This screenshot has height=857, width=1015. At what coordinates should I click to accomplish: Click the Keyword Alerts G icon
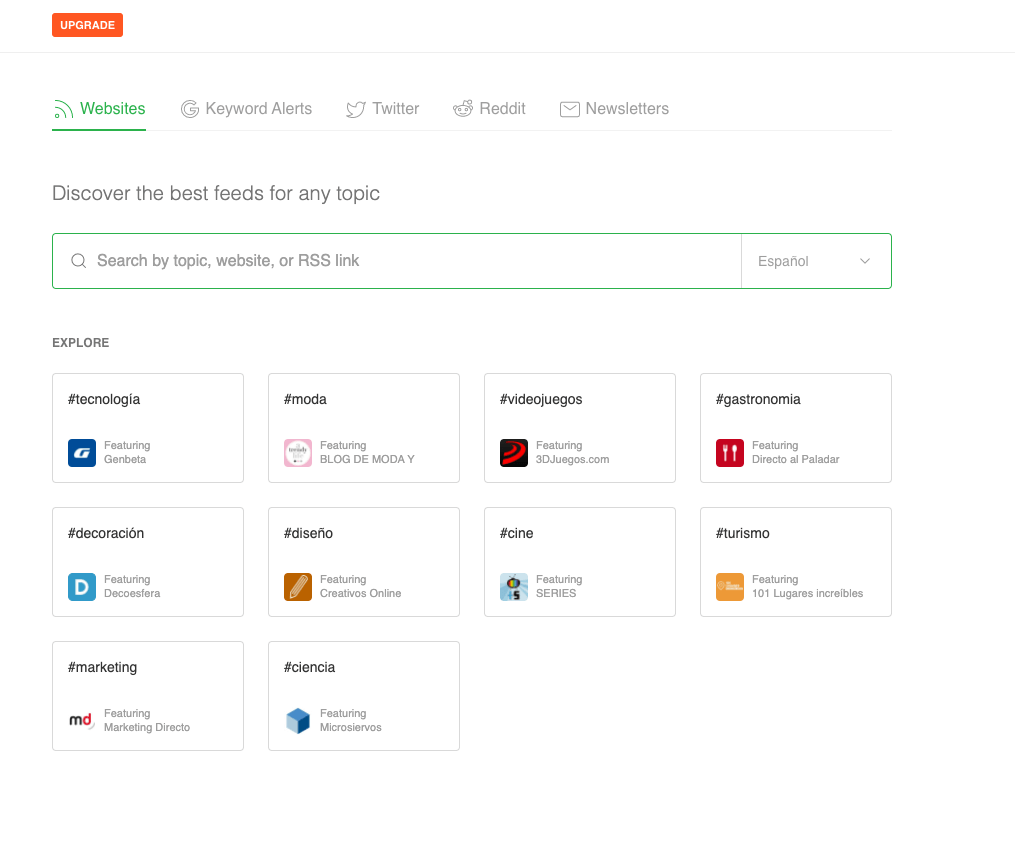click(x=190, y=108)
